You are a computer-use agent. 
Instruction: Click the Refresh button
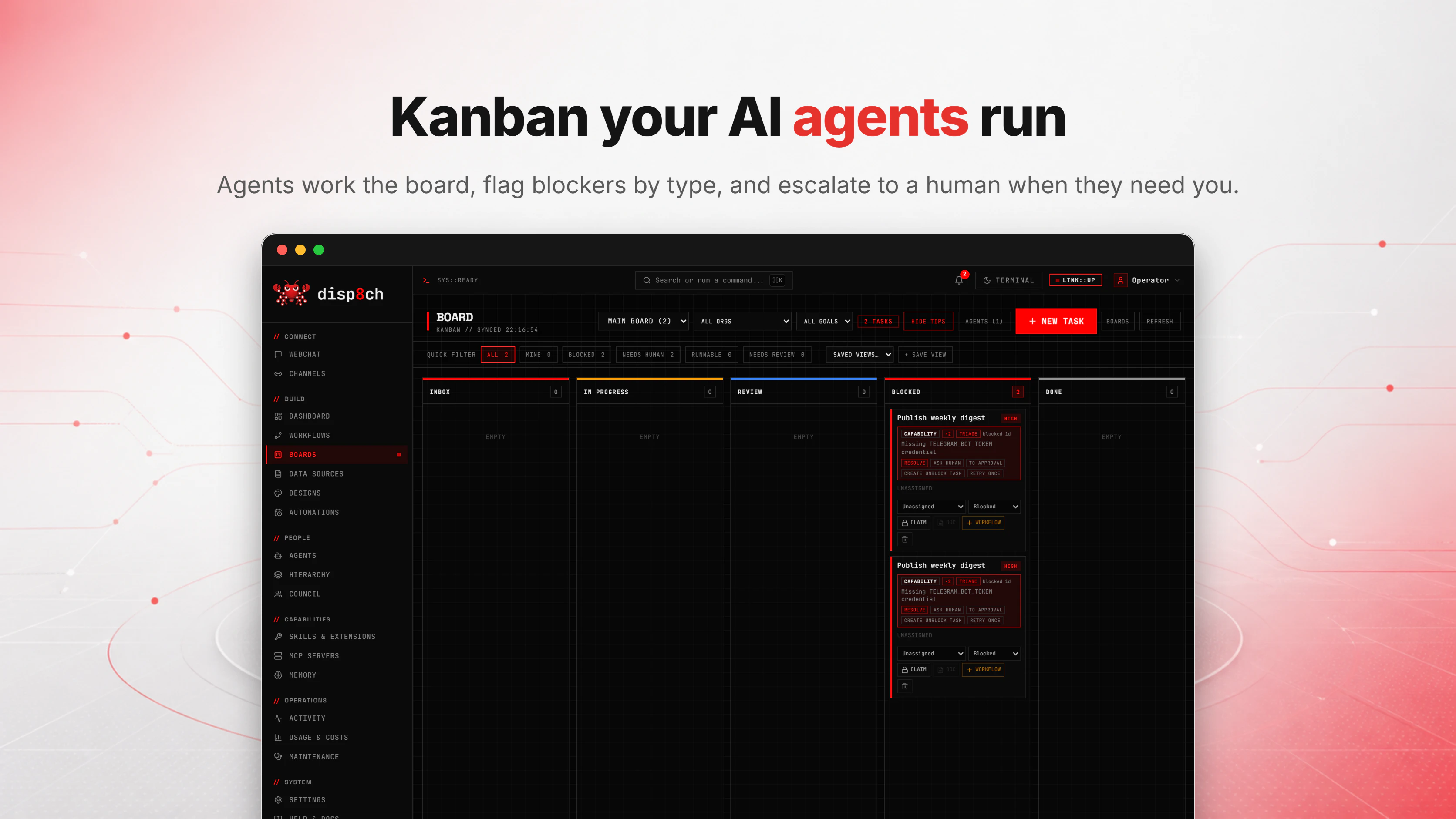coord(1160,322)
